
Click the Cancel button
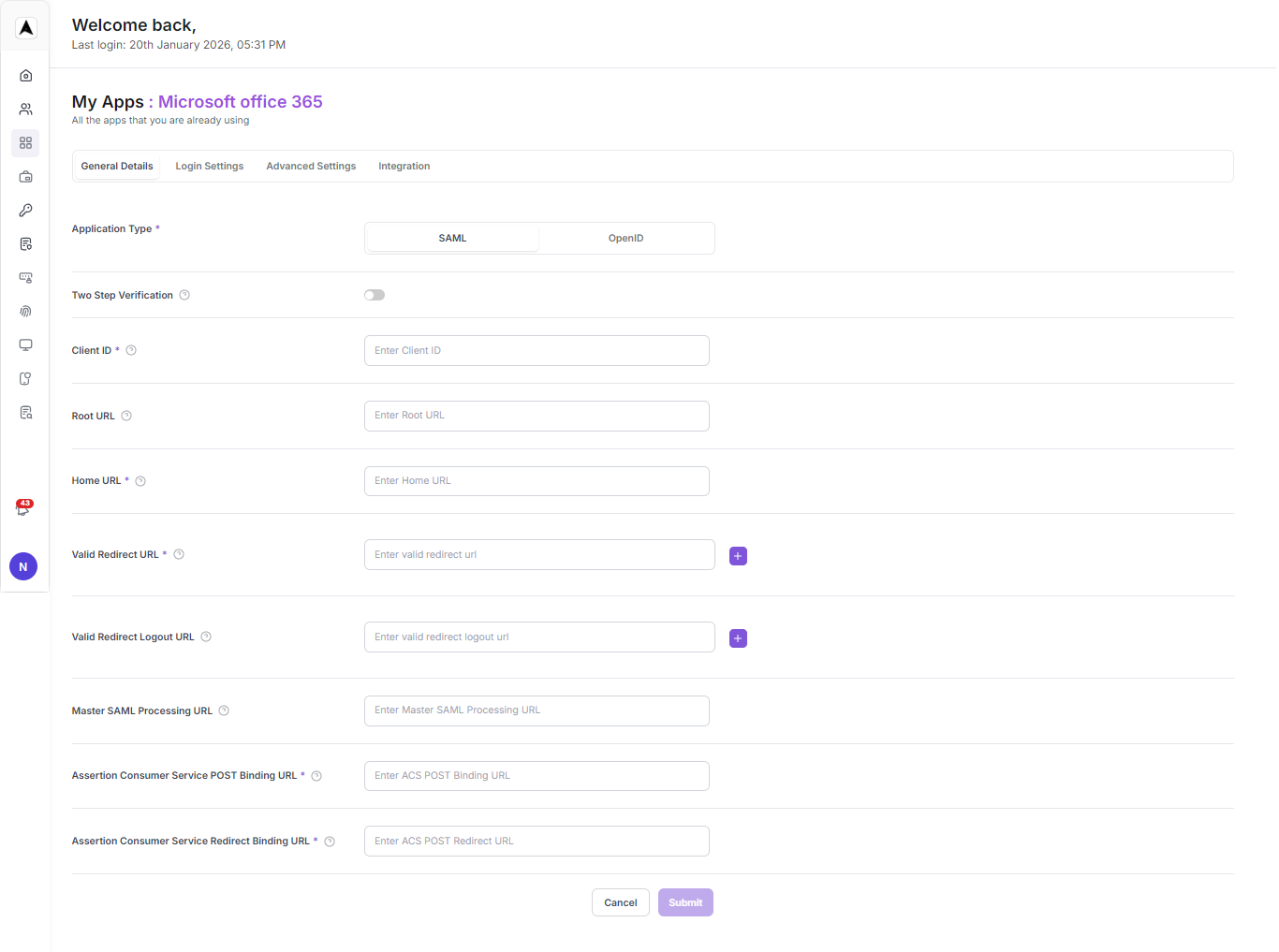pos(620,902)
